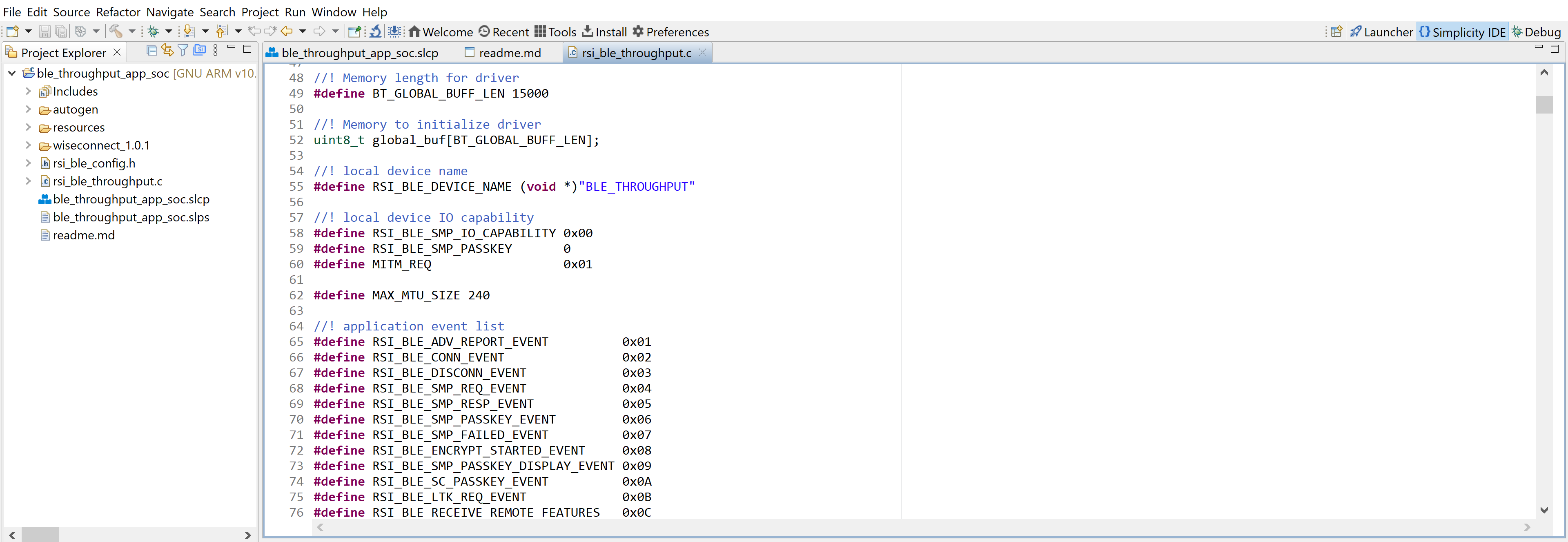The width and height of the screenshot is (1568, 542).
Task: Click the Debug bug icon
Action: click(154, 31)
